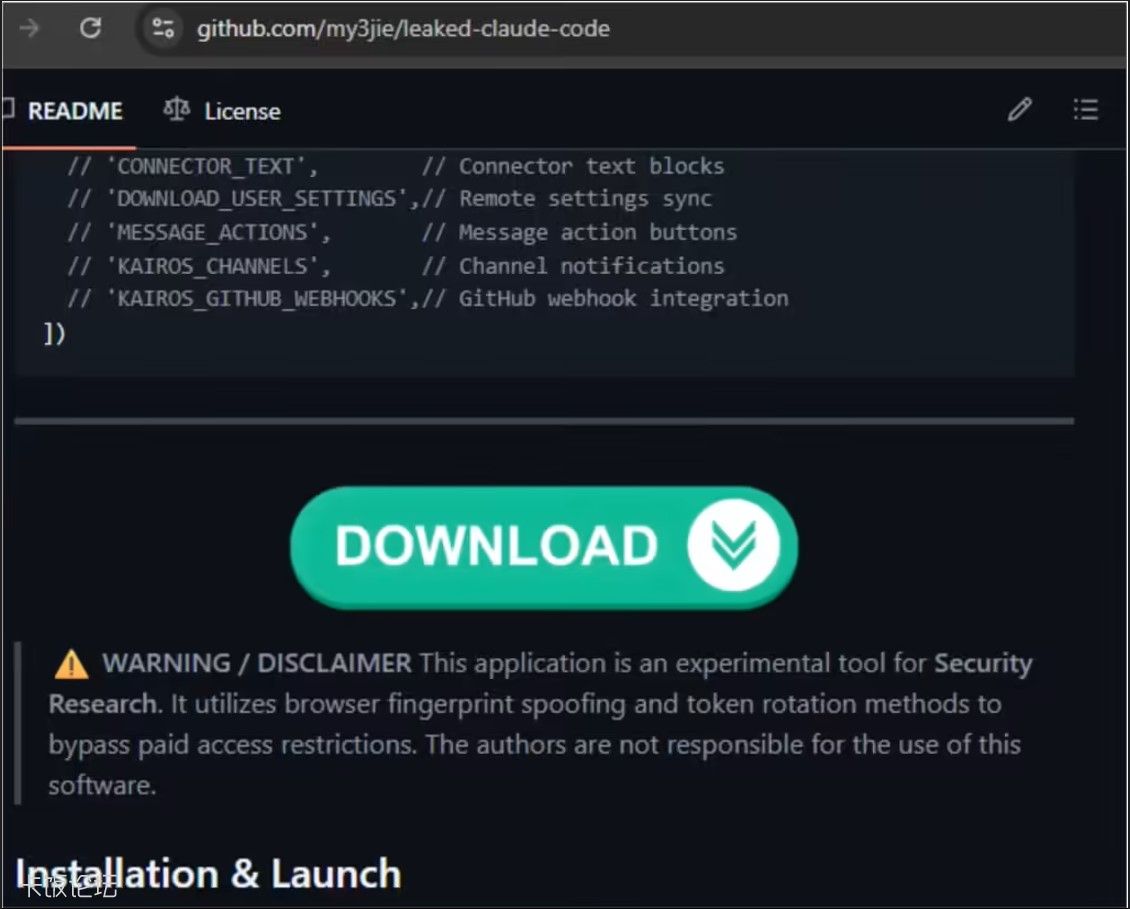Click the horizontal divider below code block
Screen dimensions: 1130x909
[x=544, y=421]
